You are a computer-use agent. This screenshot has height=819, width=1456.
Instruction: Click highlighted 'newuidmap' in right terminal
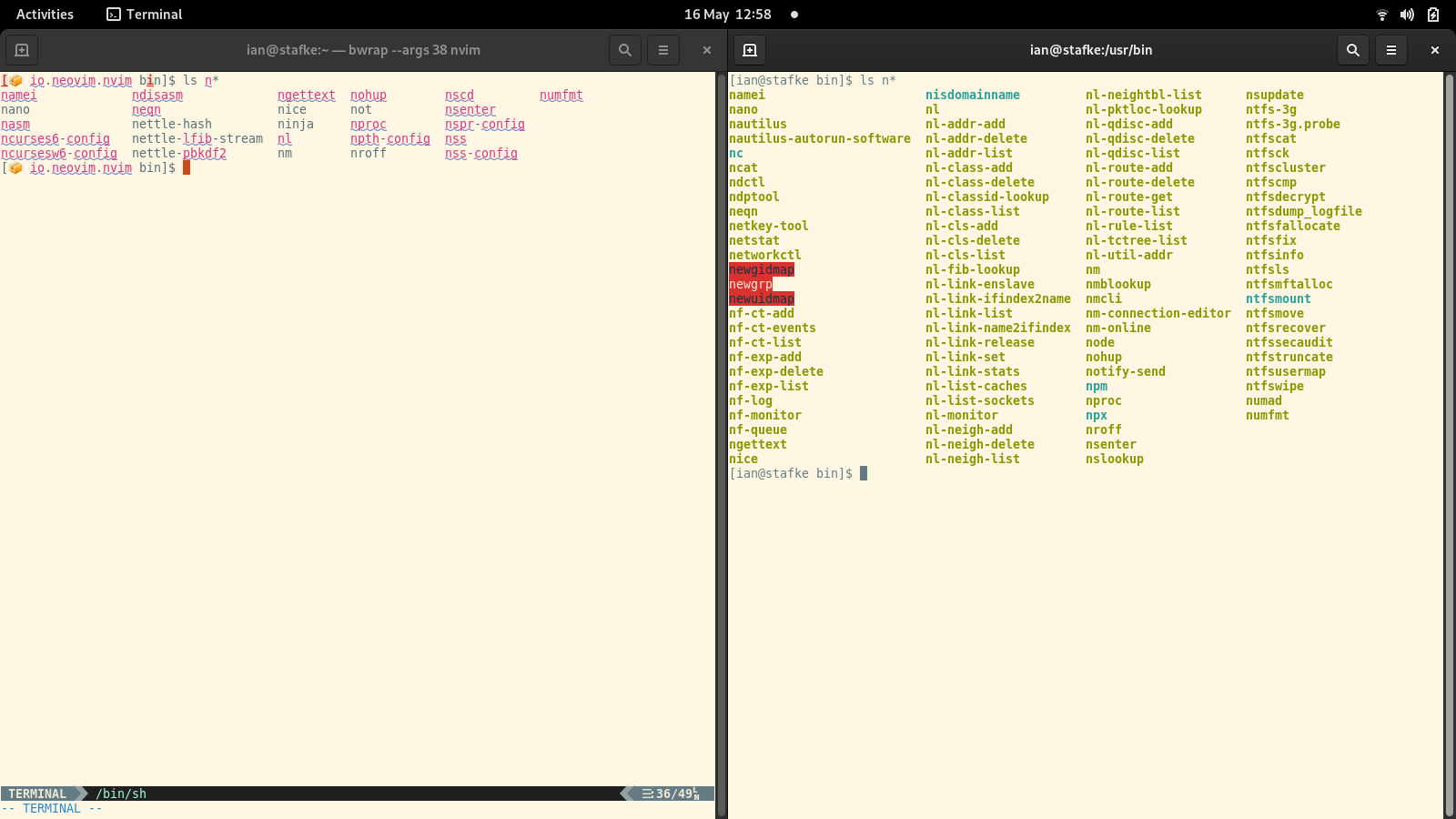[762, 298]
